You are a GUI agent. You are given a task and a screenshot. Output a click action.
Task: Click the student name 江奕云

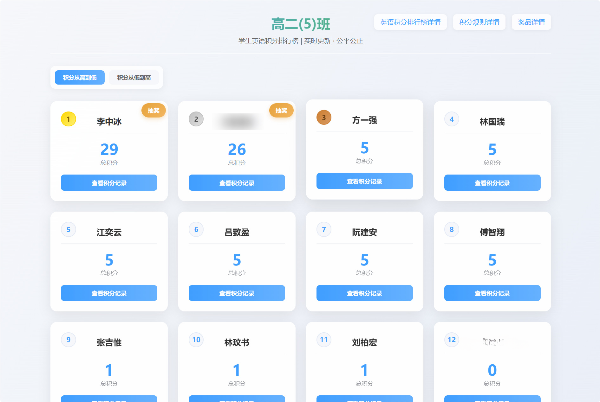[x=109, y=232]
